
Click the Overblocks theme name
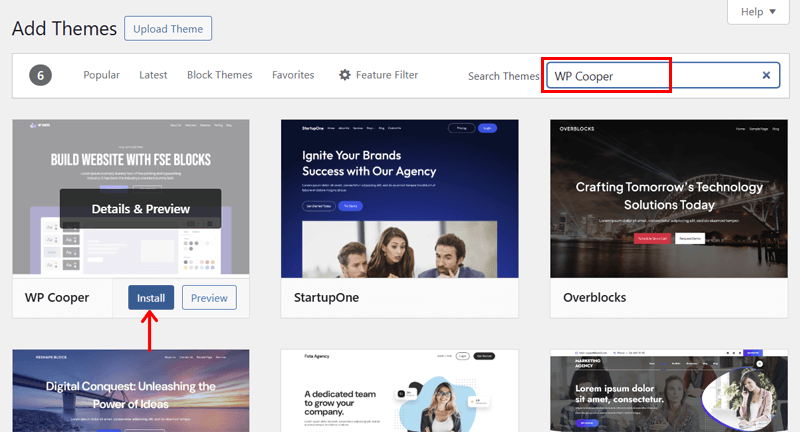[x=594, y=297]
